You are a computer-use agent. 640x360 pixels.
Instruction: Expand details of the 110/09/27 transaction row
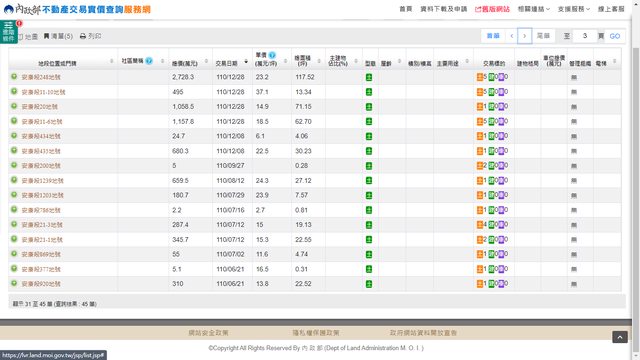point(14,165)
